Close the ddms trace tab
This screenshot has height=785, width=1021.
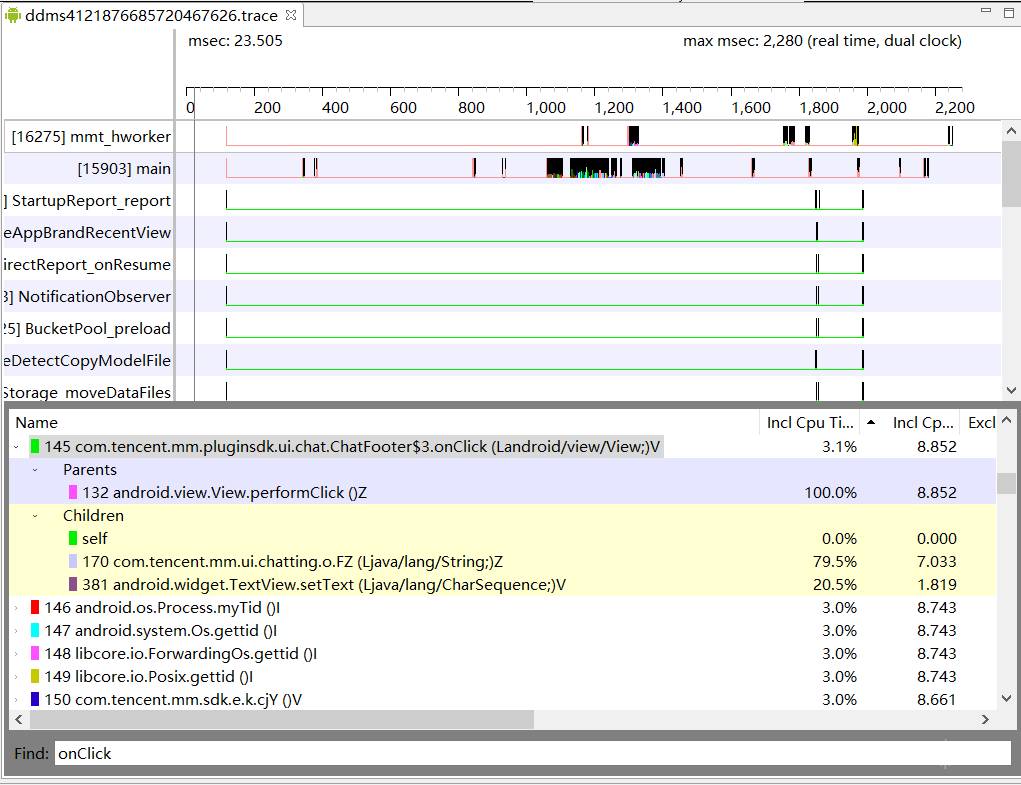[x=291, y=15]
